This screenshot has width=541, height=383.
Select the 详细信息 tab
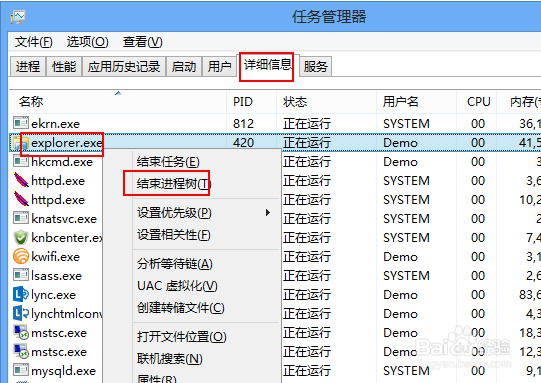[267, 65]
